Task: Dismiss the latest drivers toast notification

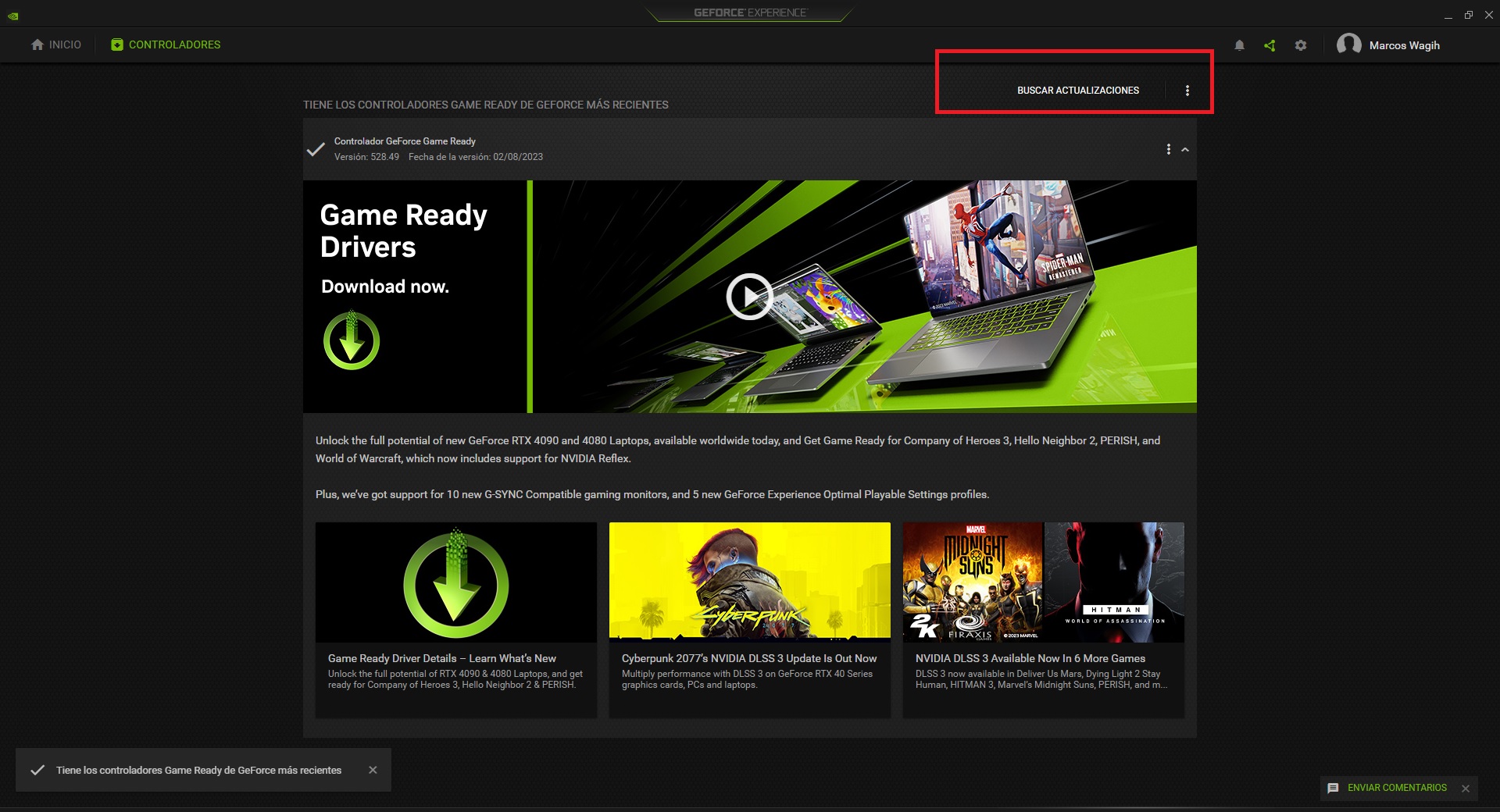Action: coord(373,770)
